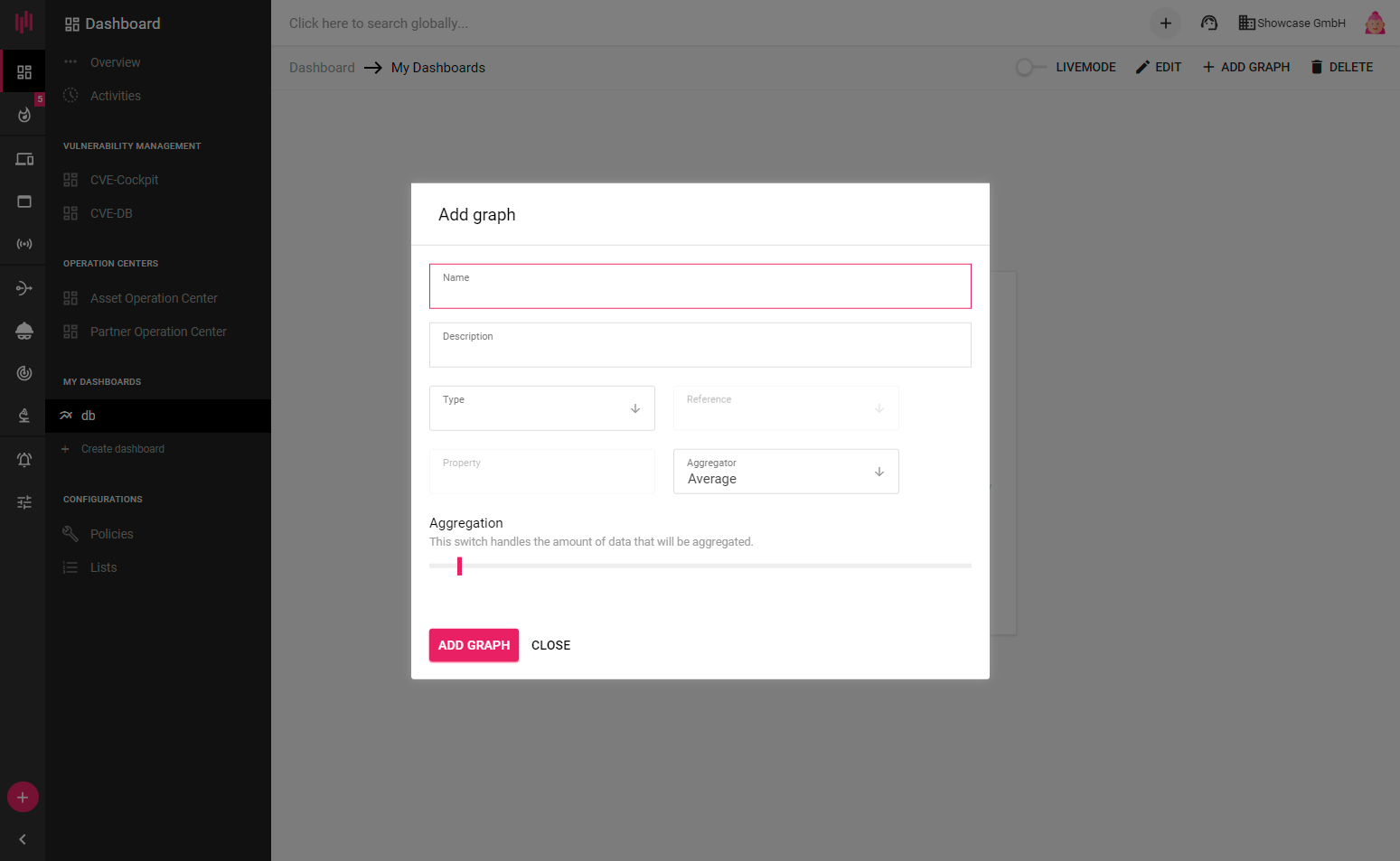Click the user avatar icon
This screenshot has height=861, width=1400.
pyautogui.click(x=1375, y=23)
